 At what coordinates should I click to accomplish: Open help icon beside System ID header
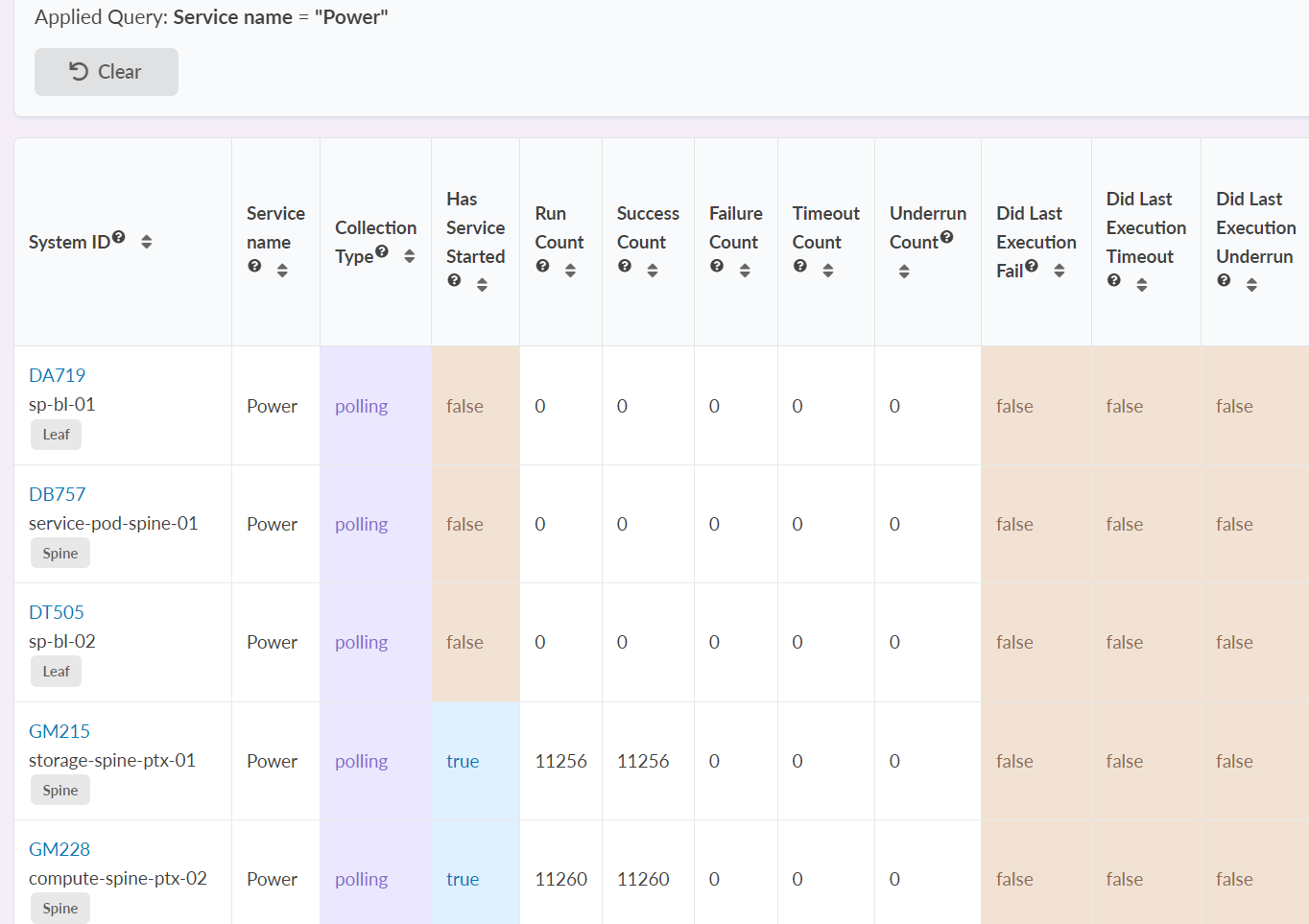click(x=119, y=237)
